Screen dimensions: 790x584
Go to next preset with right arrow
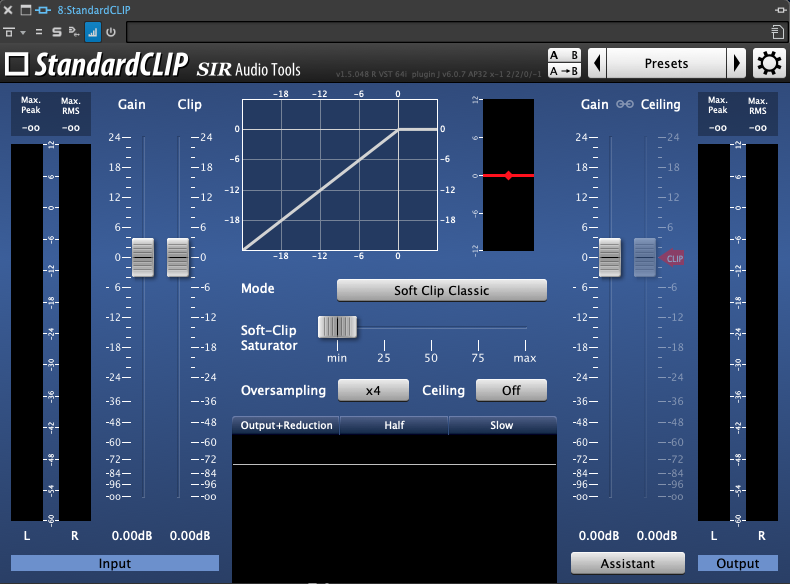[x=736, y=63]
